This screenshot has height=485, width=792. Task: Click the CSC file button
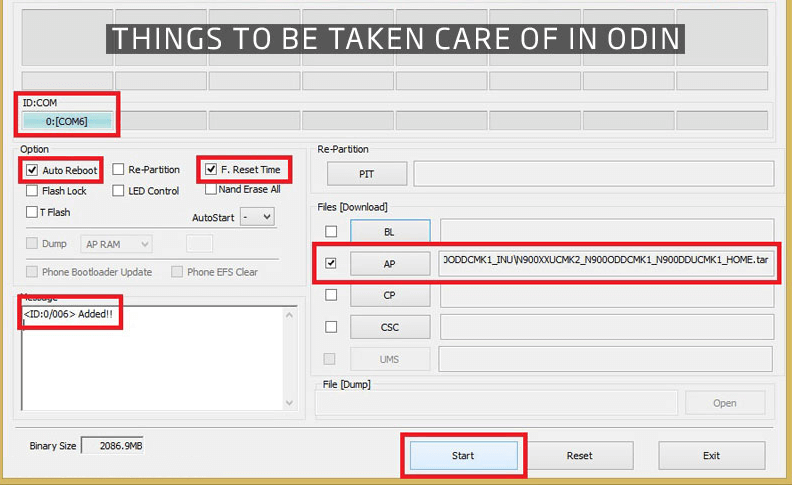point(390,327)
